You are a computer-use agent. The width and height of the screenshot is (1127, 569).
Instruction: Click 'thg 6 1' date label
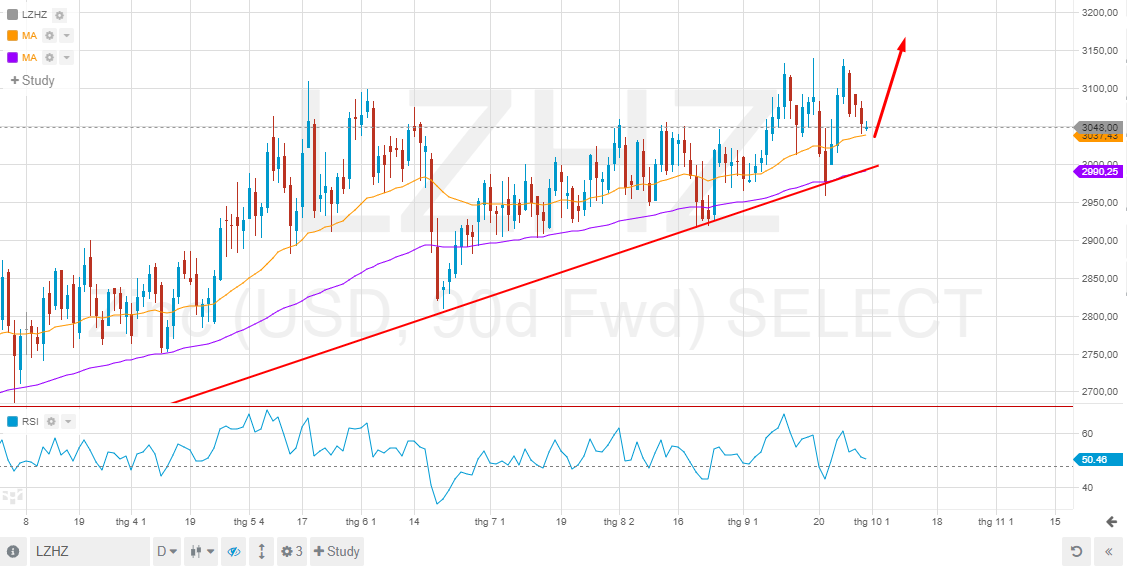[362, 522]
